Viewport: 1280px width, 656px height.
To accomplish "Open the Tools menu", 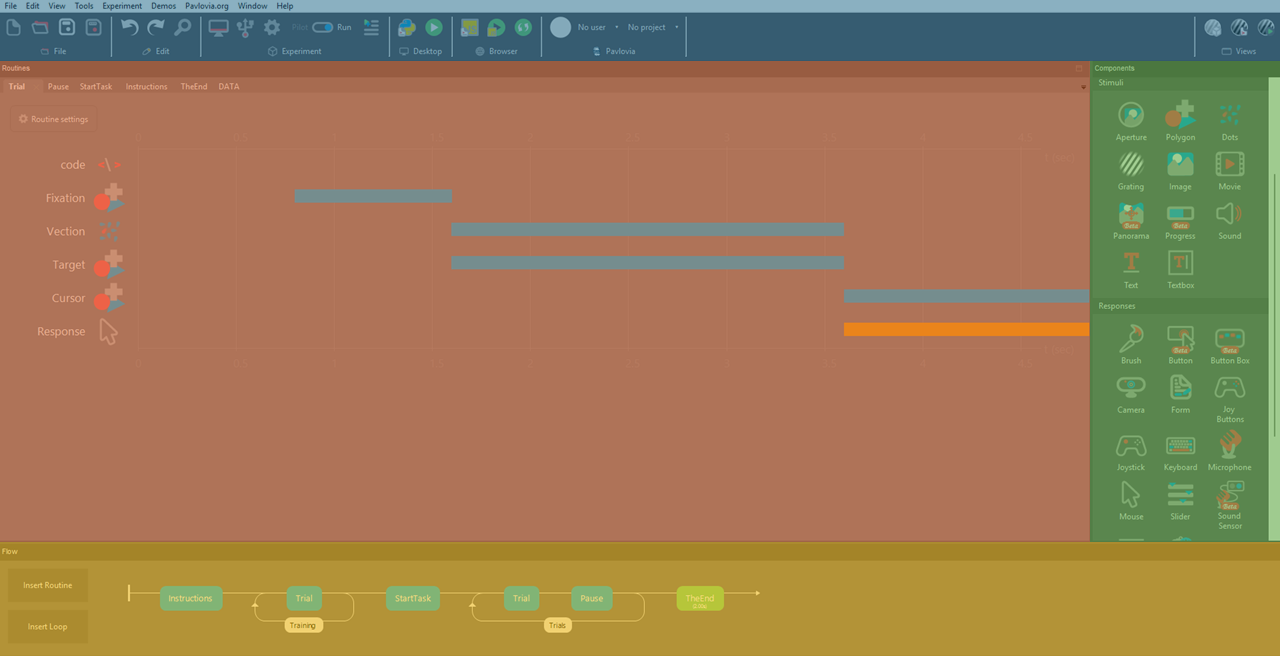I will (84, 6).
